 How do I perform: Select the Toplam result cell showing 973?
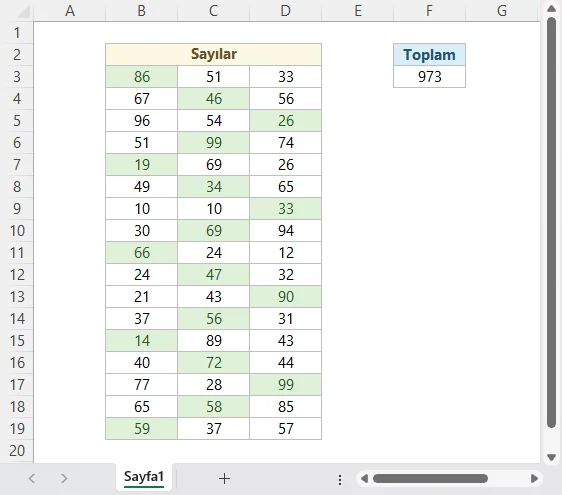(x=429, y=76)
